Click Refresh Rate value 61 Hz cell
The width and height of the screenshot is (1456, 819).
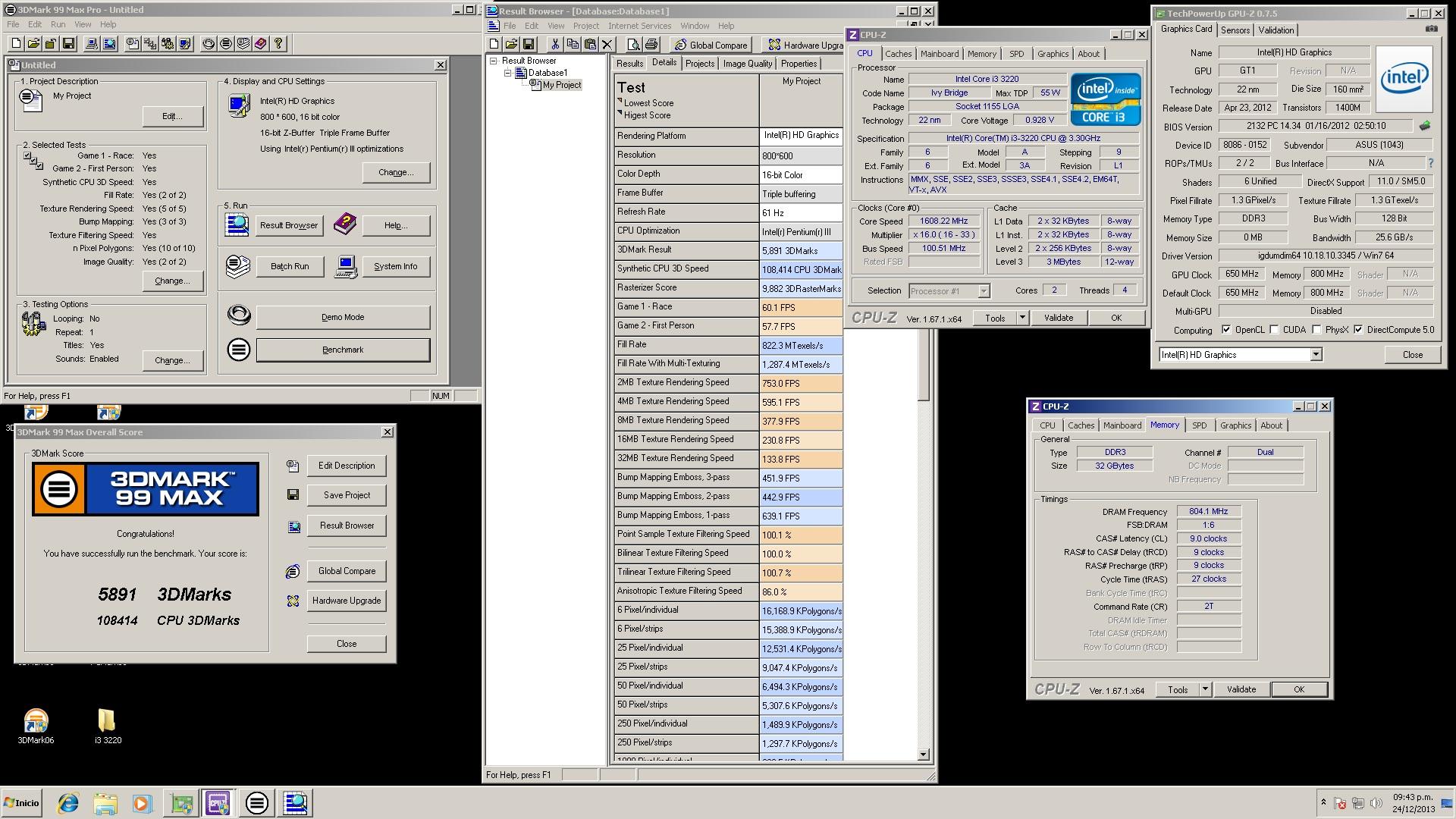[x=801, y=212]
